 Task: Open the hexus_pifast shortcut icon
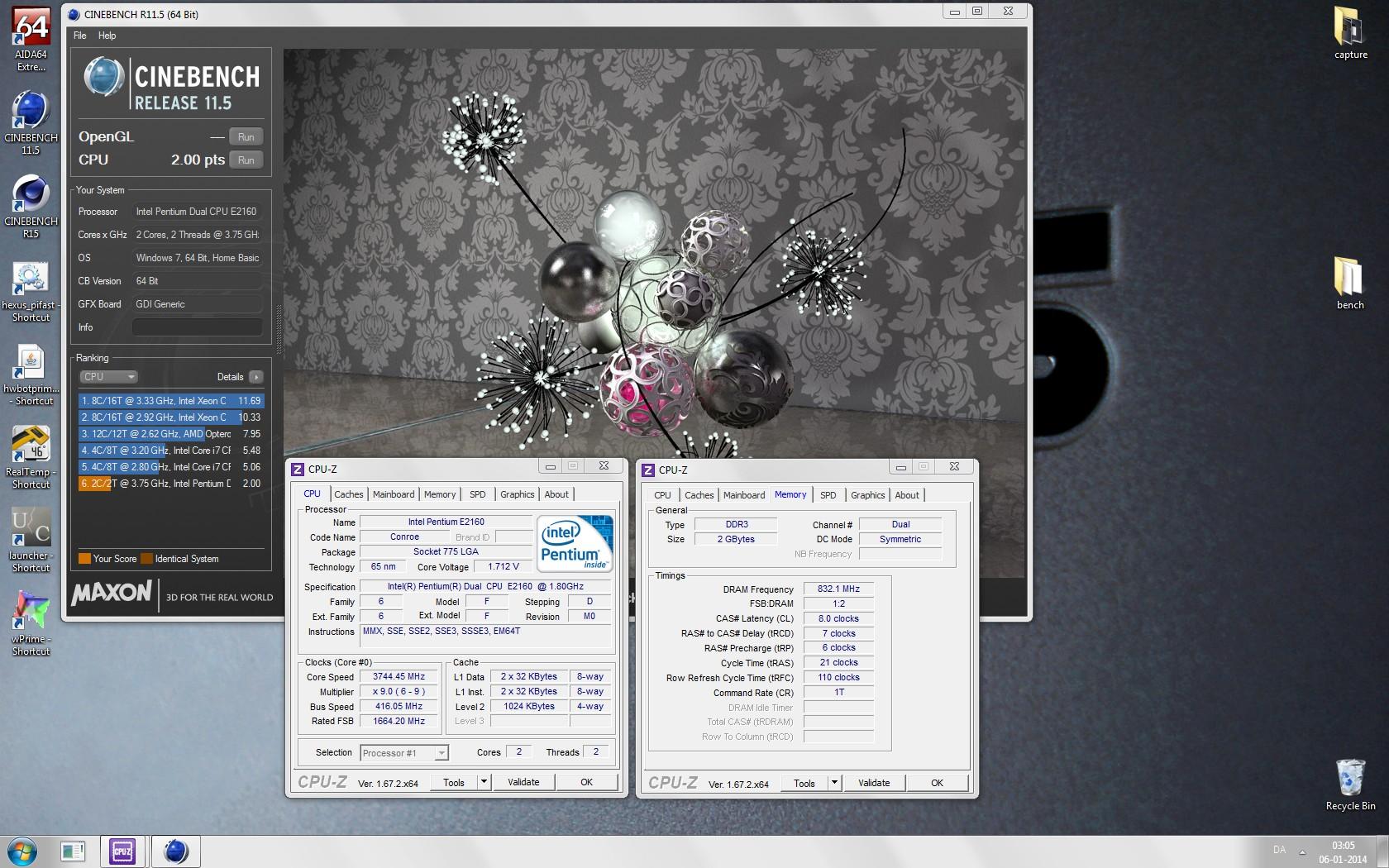[31, 291]
